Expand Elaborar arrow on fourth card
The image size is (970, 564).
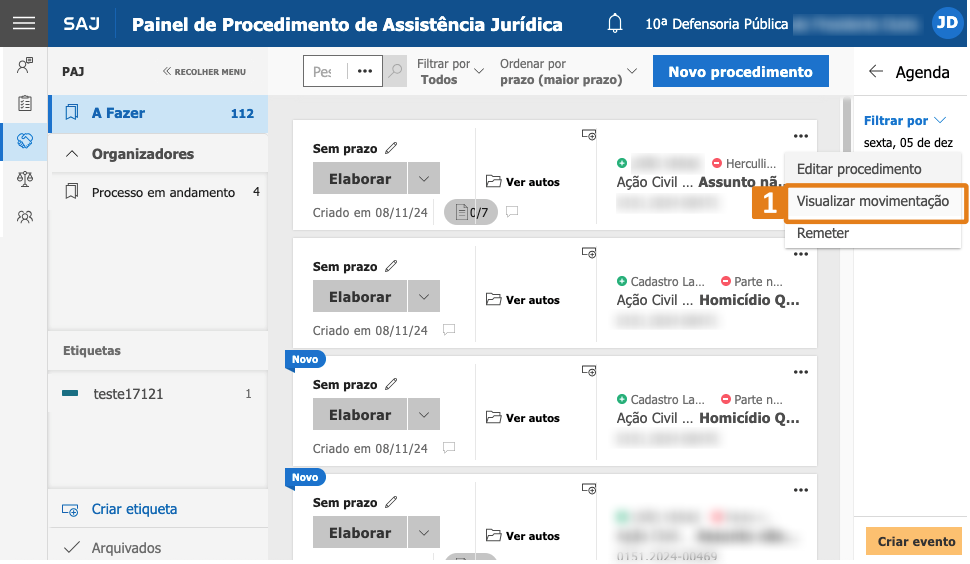tap(424, 533)
